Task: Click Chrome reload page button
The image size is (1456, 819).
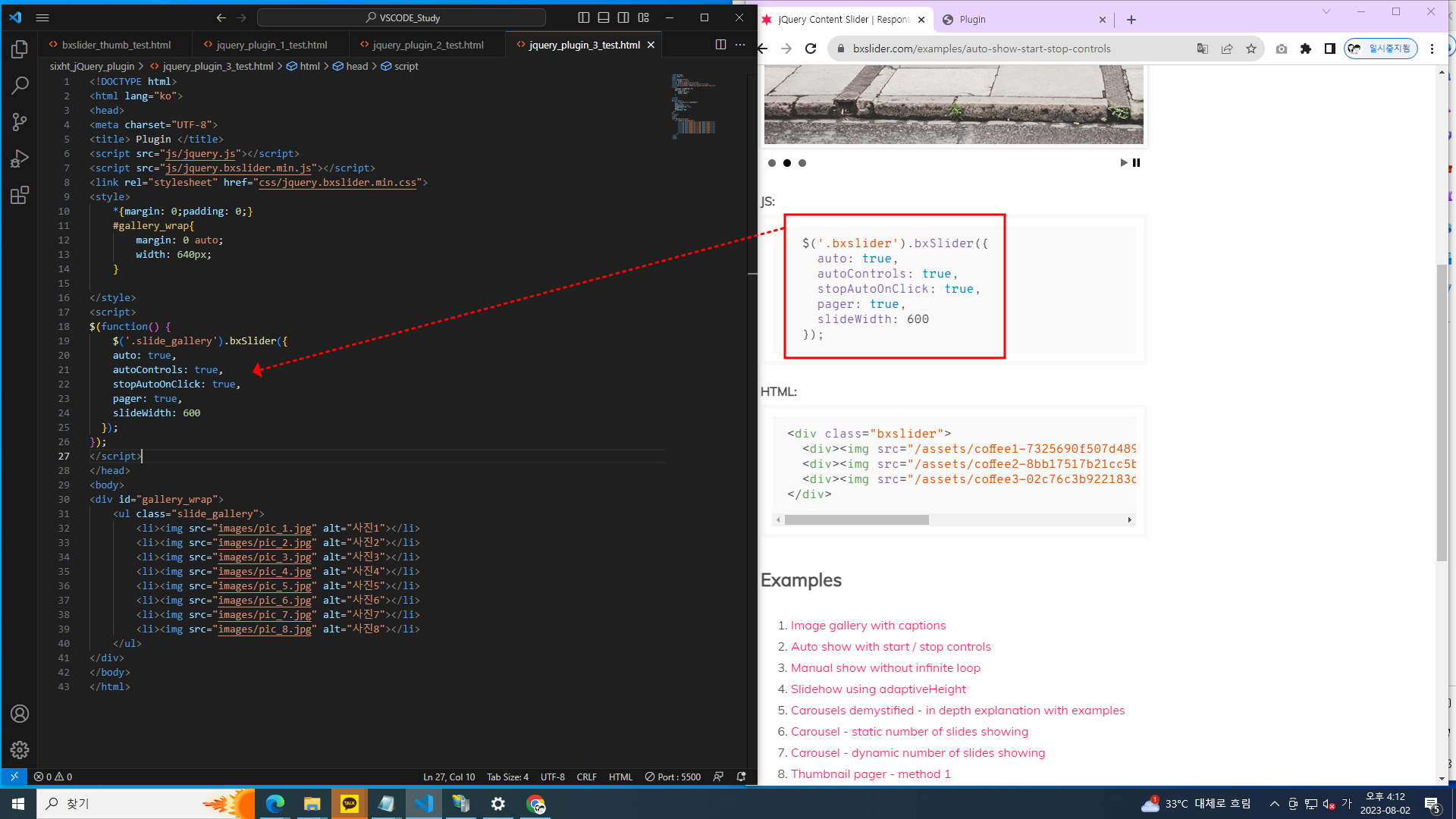Action: (811, 49)
